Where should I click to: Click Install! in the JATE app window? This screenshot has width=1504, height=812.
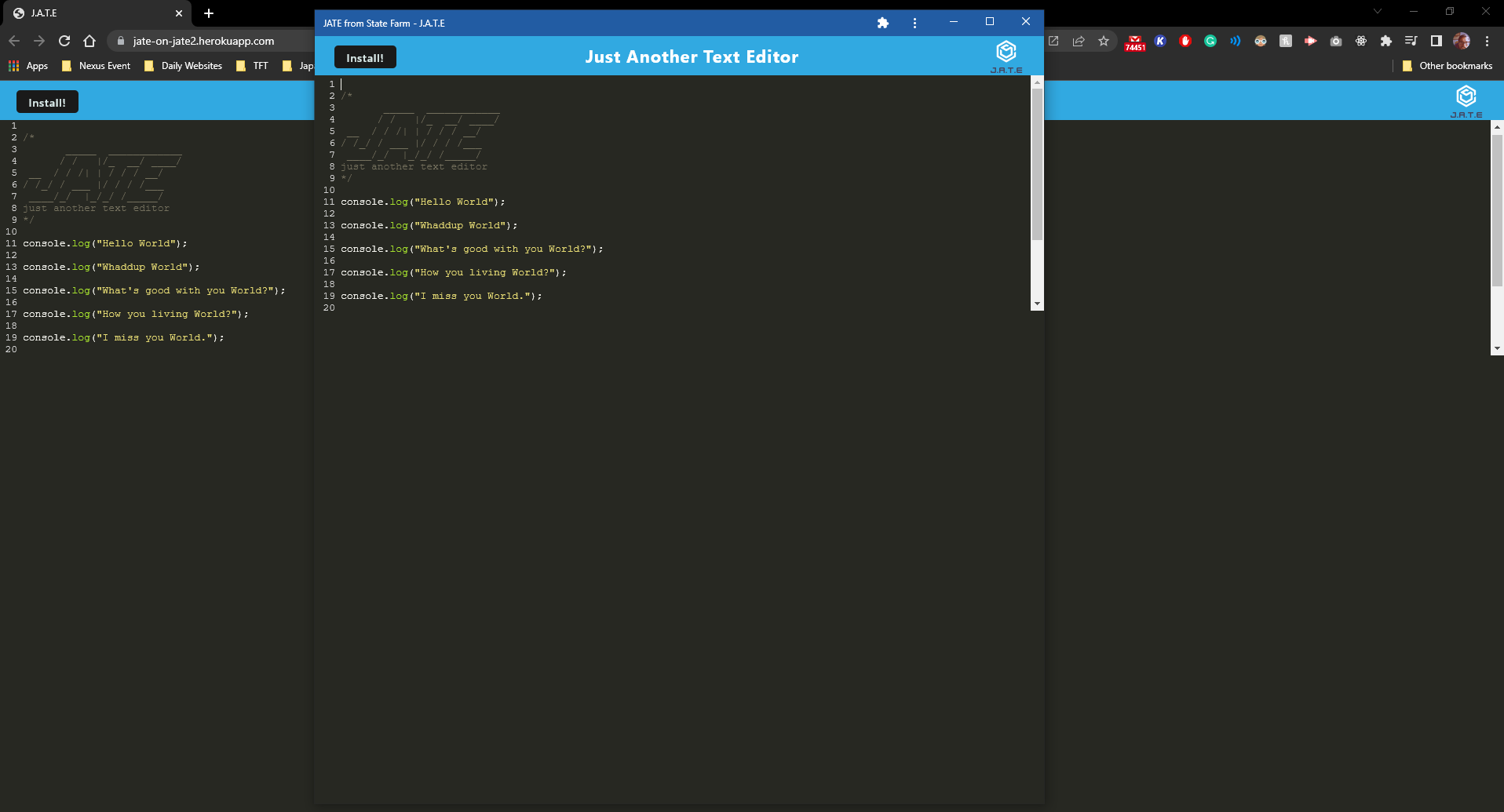click(364, 56)
